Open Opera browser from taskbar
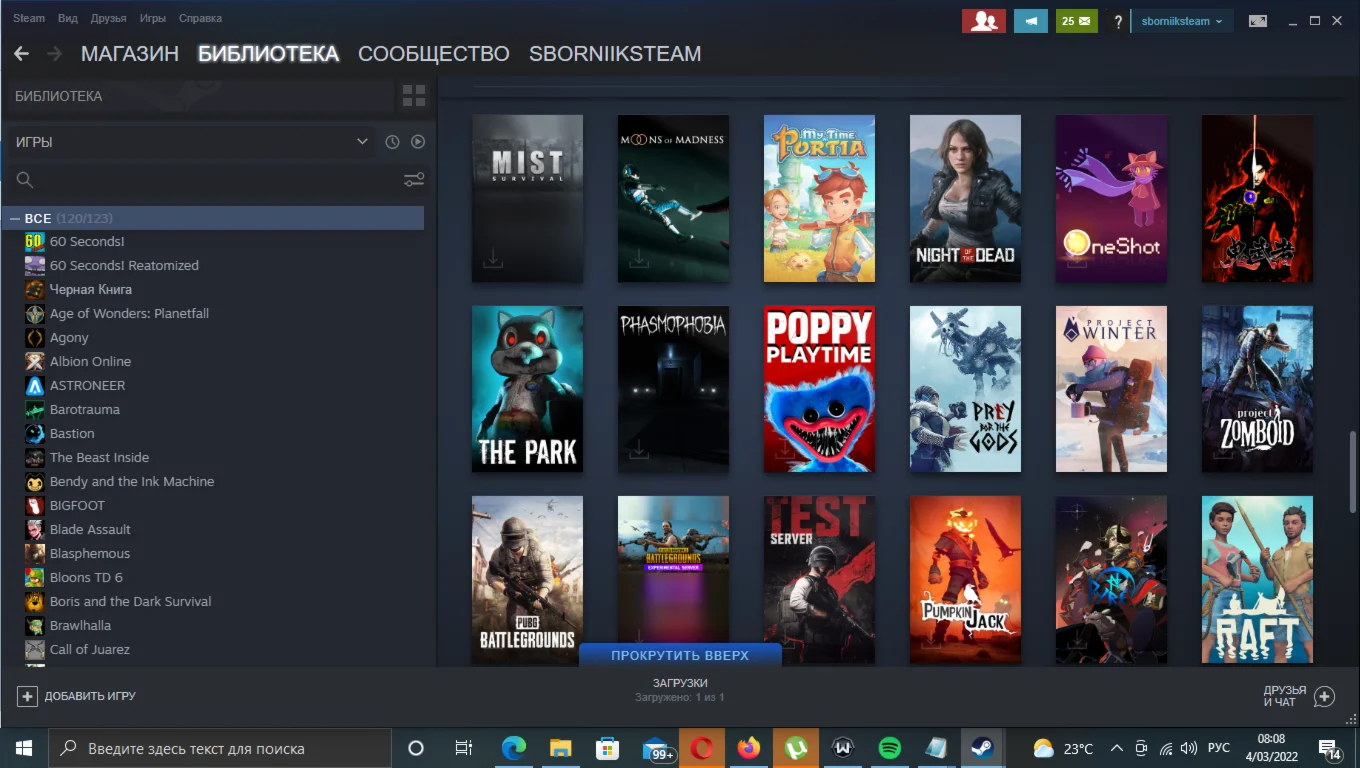The height and width of the screenshot is (768, 1360). coord(702,748)
